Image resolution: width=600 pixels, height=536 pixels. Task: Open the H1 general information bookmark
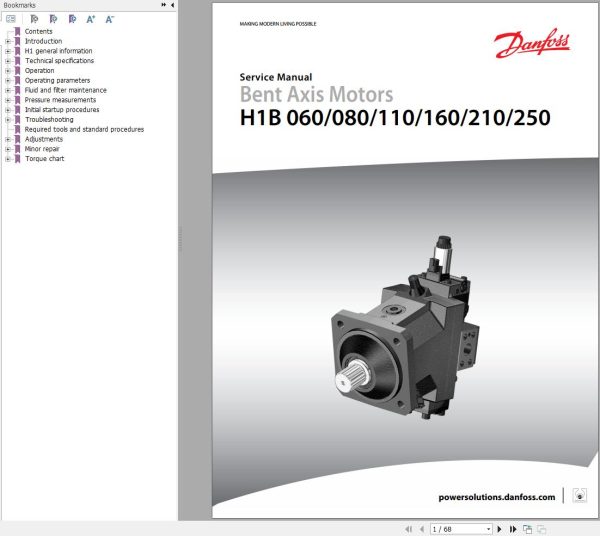click(x=58, y=51)
